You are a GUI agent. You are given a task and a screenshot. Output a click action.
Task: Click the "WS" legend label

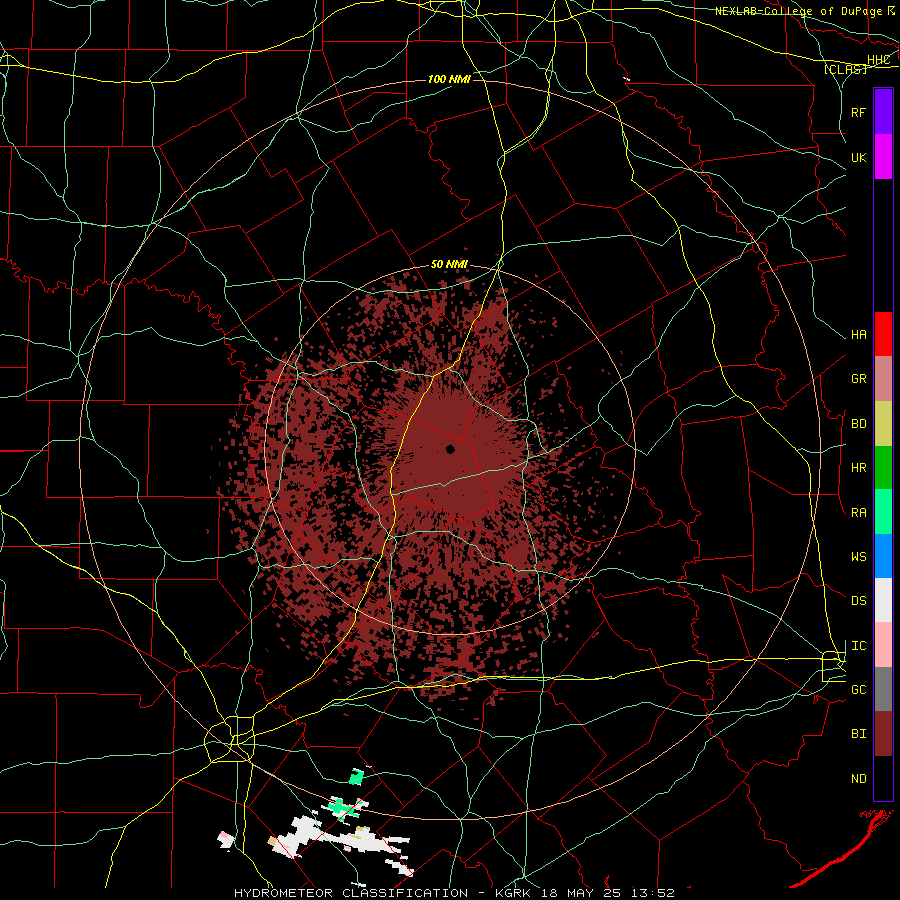point(858,556)
